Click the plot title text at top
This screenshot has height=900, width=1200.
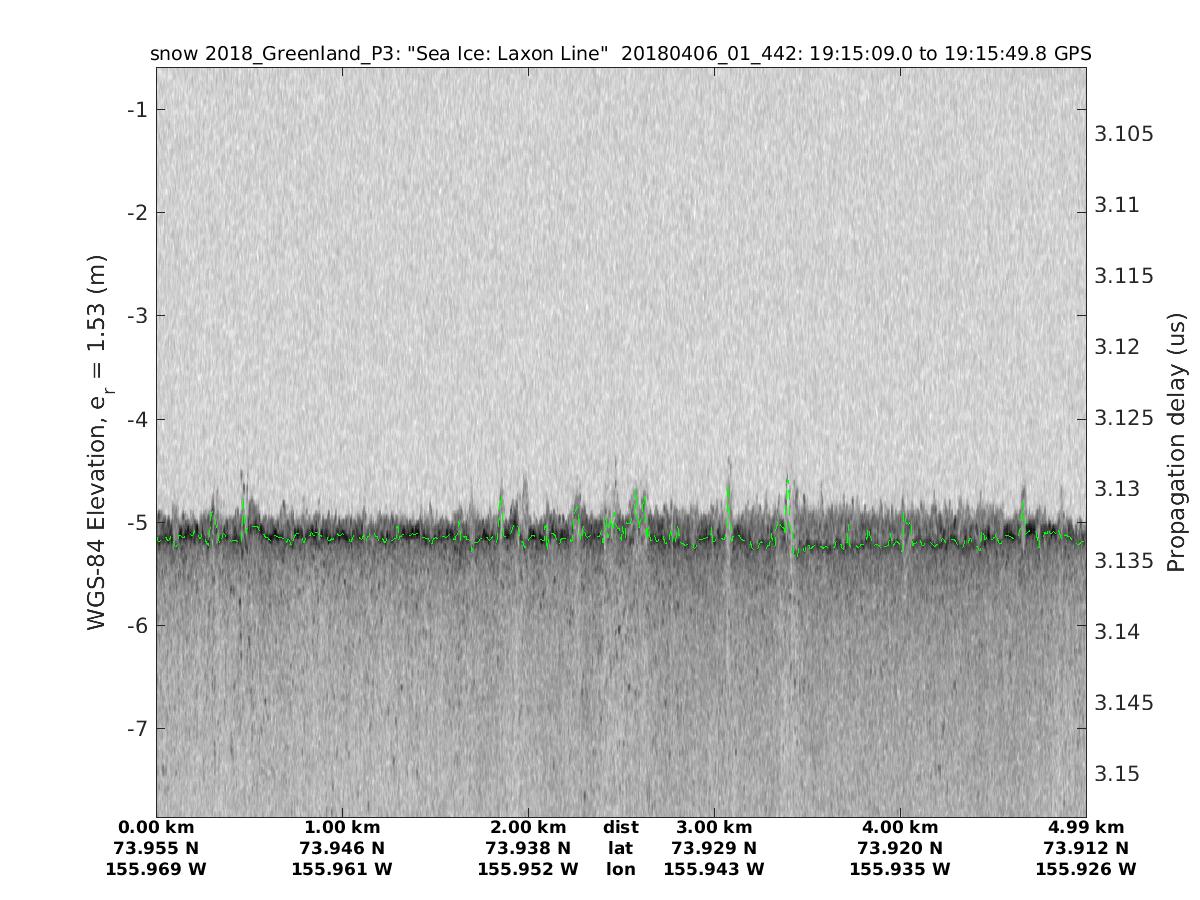620,53
